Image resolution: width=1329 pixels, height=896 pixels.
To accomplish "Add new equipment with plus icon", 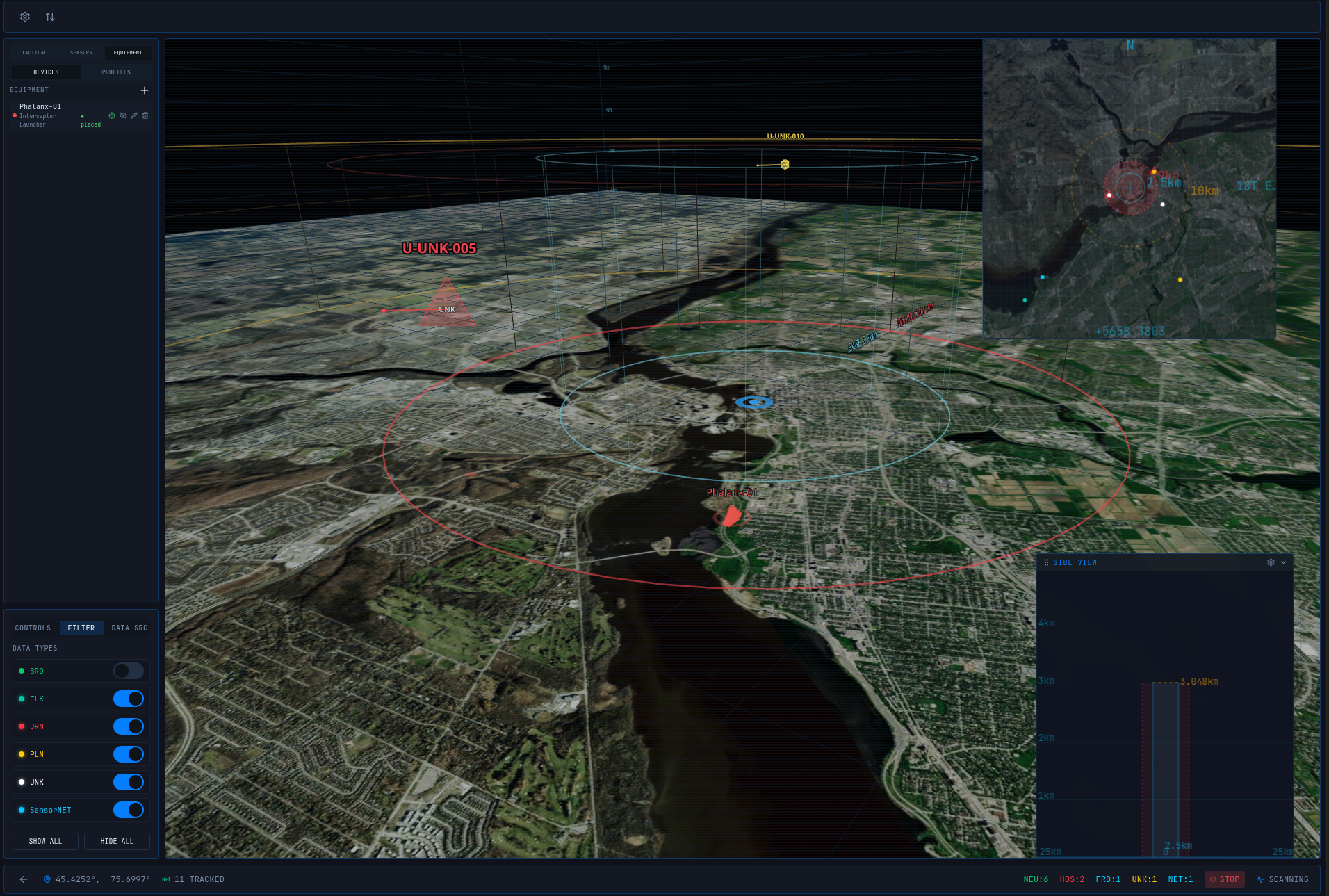I will tap(145, 90).
